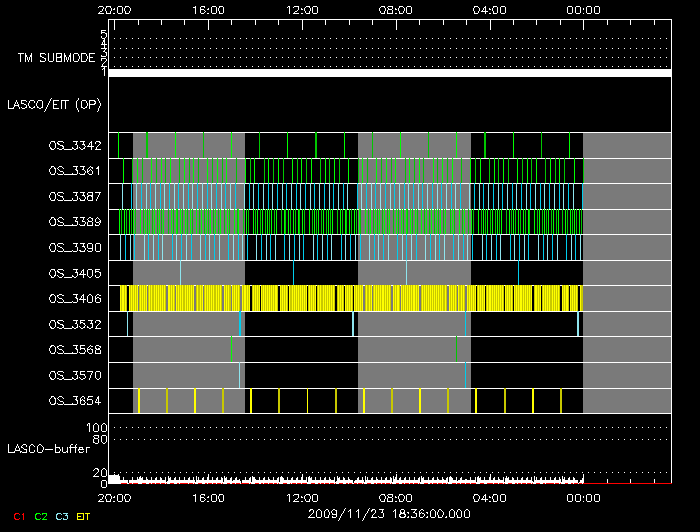Click the 00:00 tick on top axis

click(583, 9)
